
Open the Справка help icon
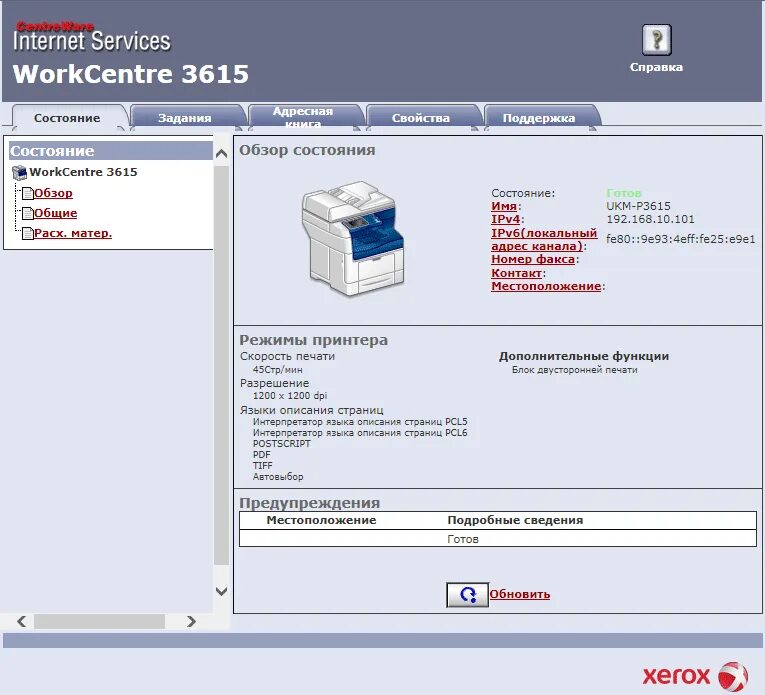tap(656, 40)
